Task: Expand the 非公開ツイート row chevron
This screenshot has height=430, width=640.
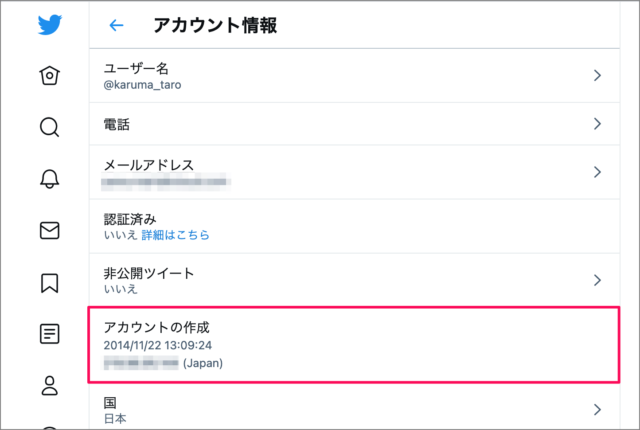Action: 597,280
